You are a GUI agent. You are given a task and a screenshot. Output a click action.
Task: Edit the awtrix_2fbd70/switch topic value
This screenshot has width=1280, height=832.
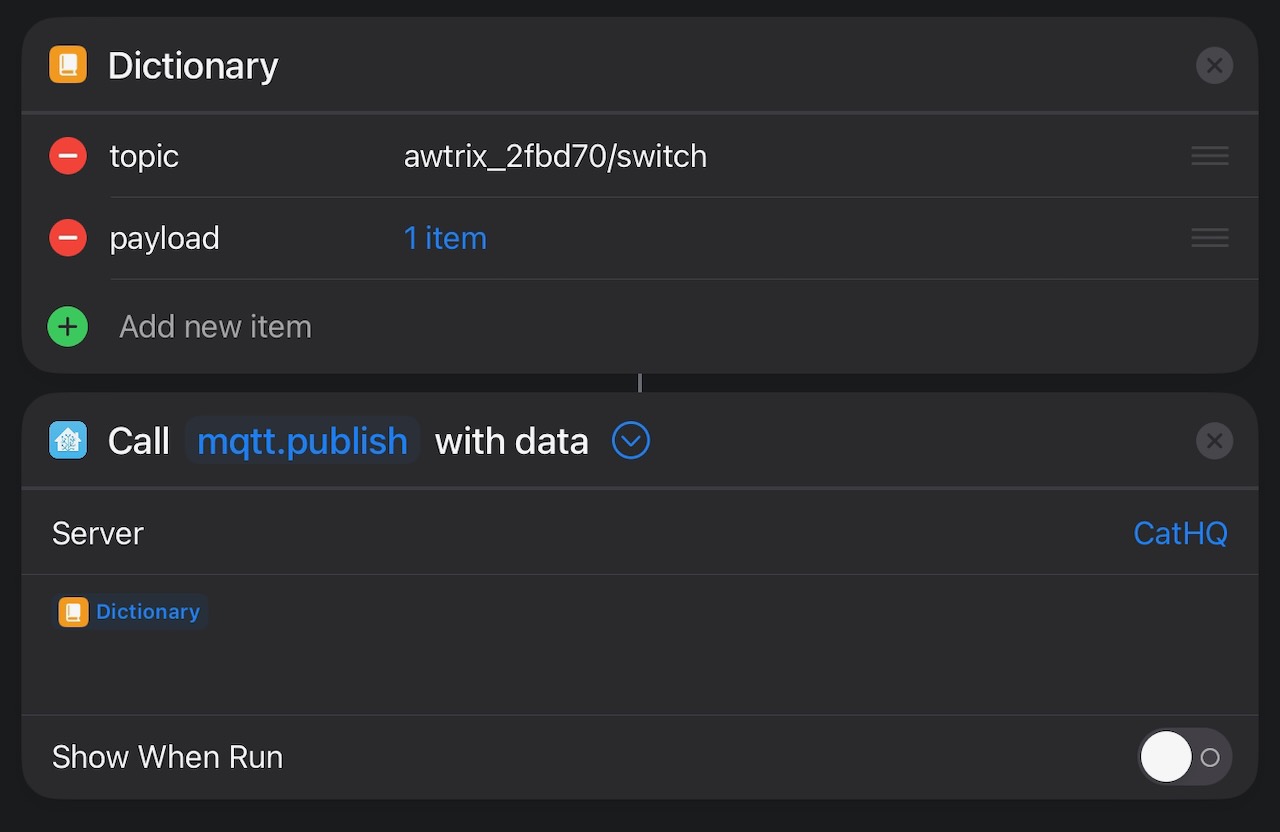click(555, 156)
